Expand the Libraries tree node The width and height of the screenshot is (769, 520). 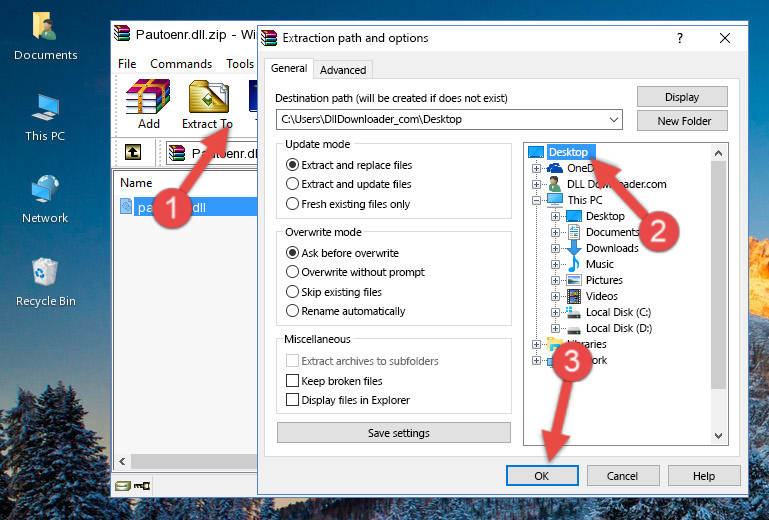tap(537, 344)
